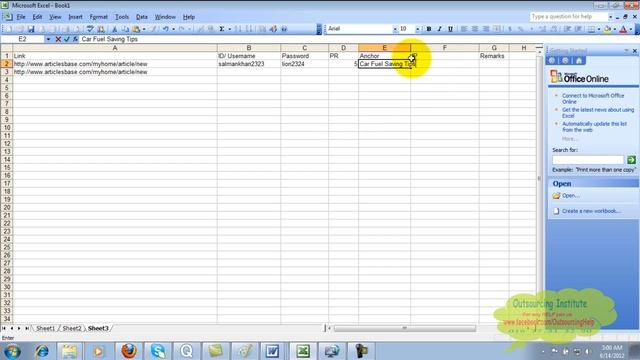
Task: Paste clipboard contents using the Paste icon
Action: (136, 29)
